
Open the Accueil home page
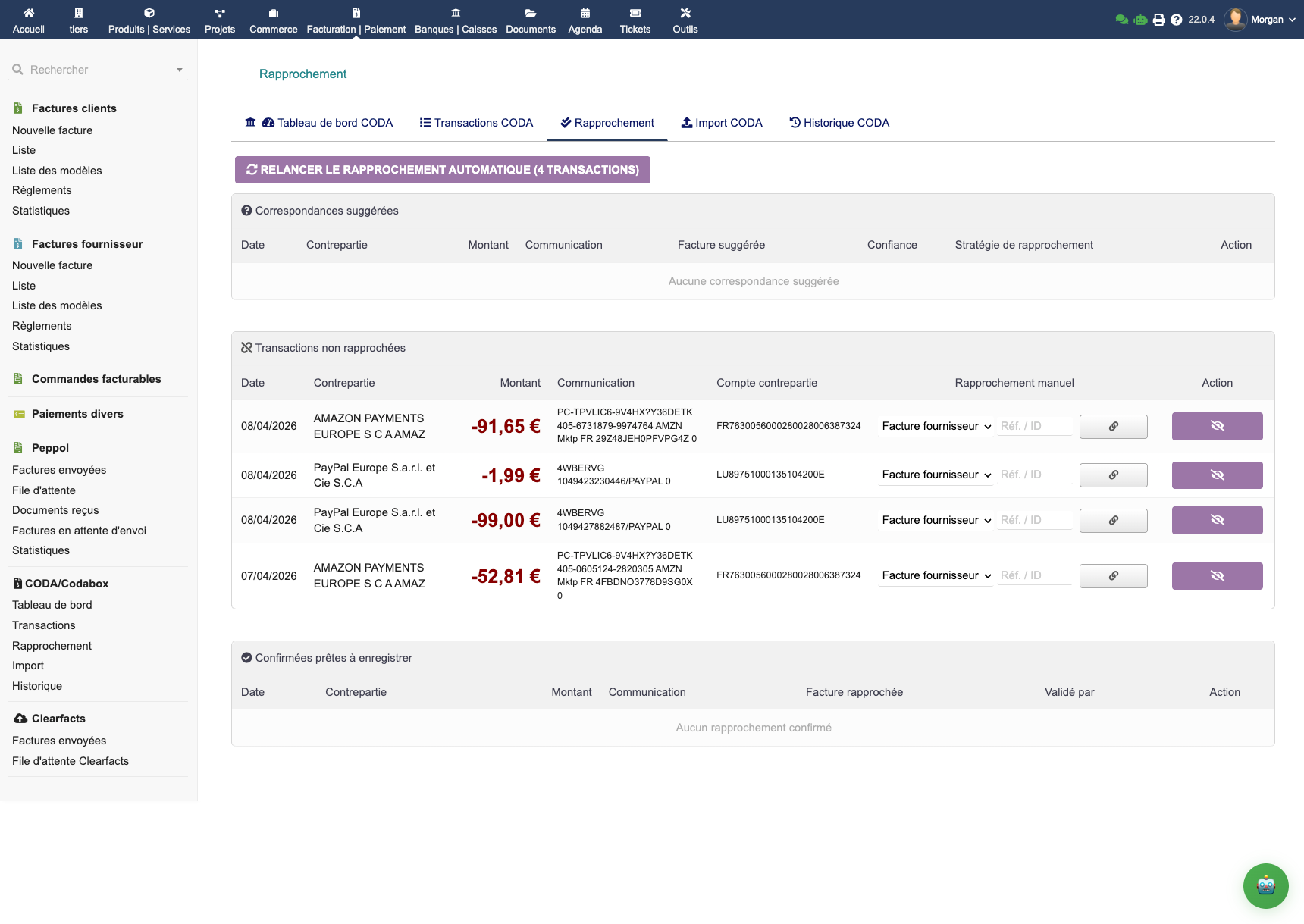(29, 20)
